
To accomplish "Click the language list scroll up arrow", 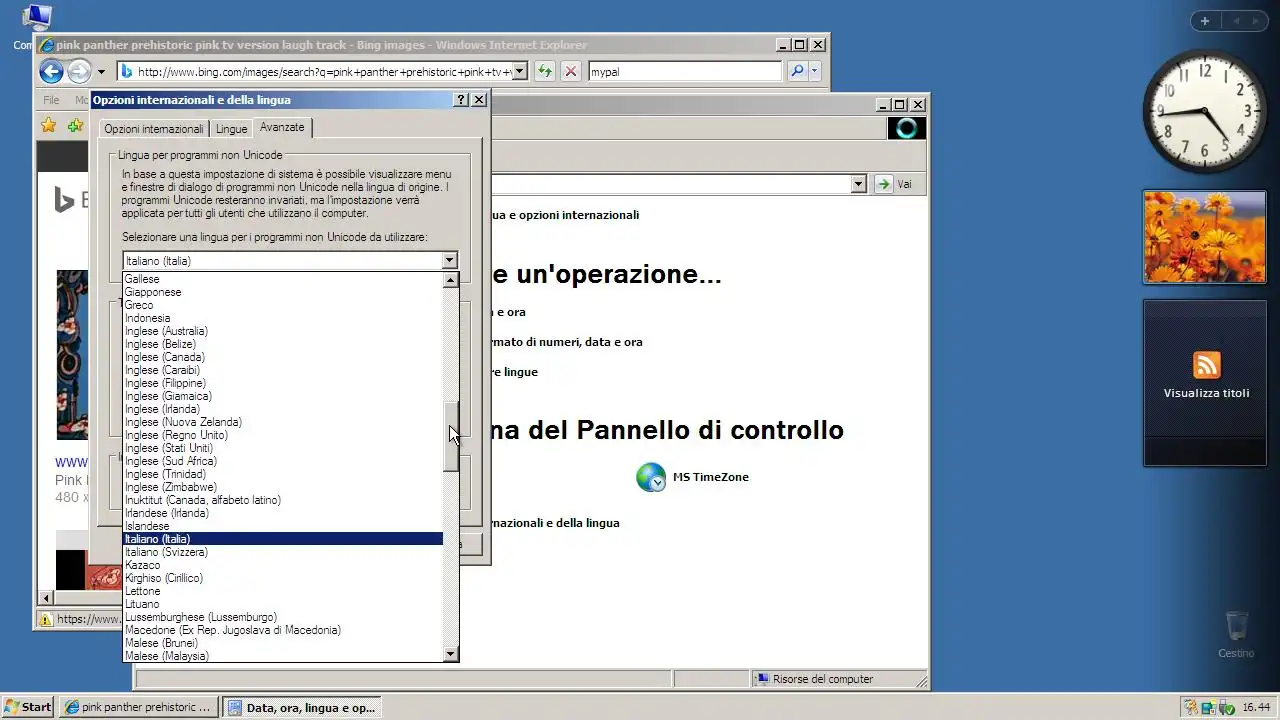I will click(x=451, y=280).
